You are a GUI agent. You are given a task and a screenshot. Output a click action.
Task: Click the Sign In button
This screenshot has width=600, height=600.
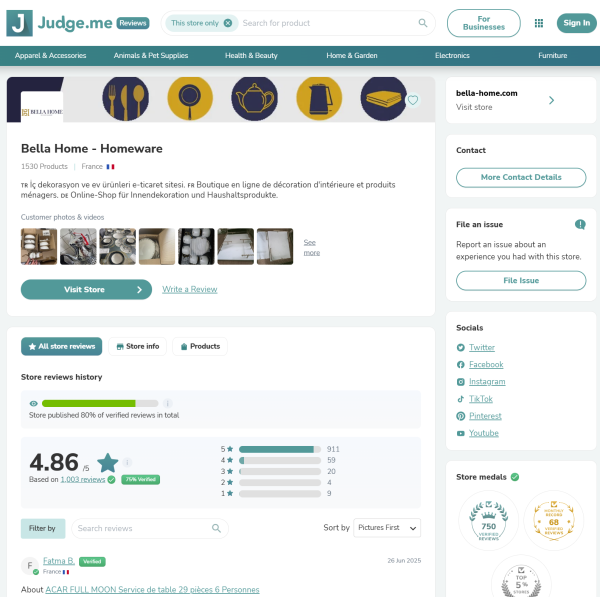pyautogui.click(x=577, y=23)
